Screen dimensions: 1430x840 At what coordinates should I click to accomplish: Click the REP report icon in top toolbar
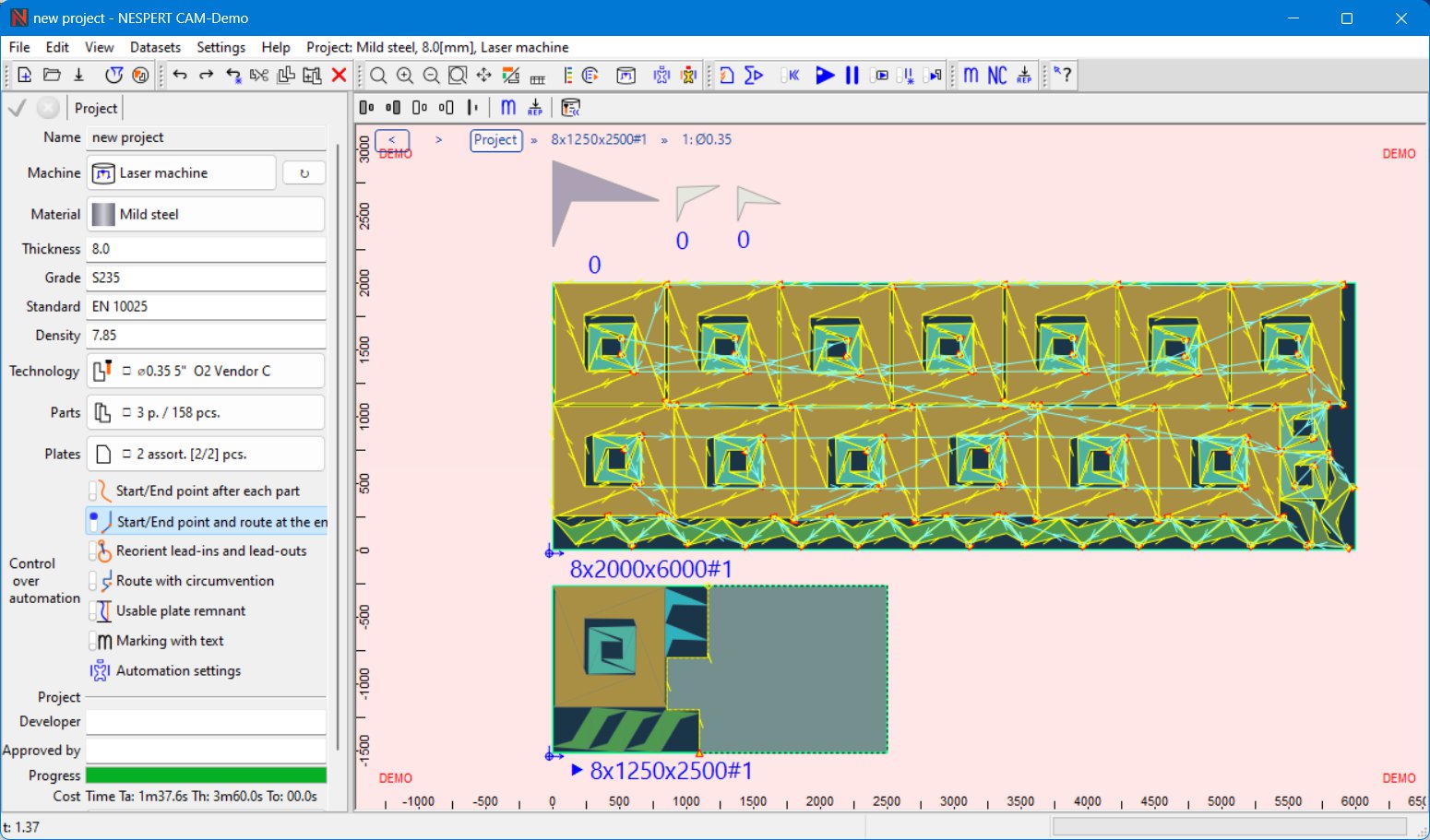pos(1025,76)
